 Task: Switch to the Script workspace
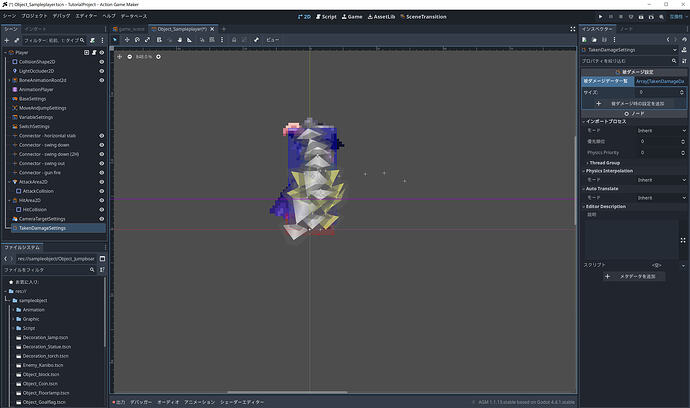(x=326, y=17)
